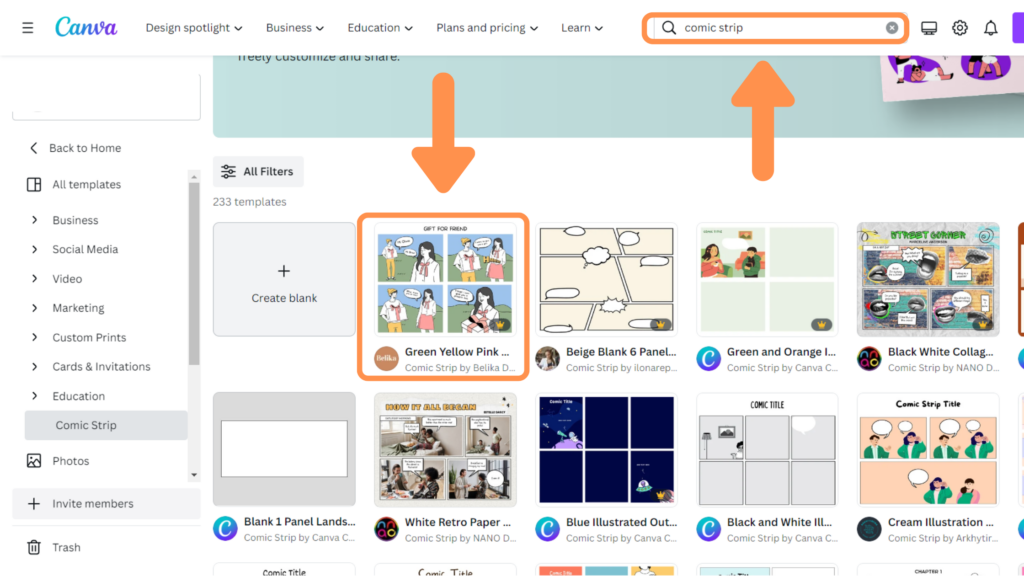This screenshot has height=576, width=1024.
Task: Open White Retro Paper template thumbnail
Action: click(x=445, y=449)
